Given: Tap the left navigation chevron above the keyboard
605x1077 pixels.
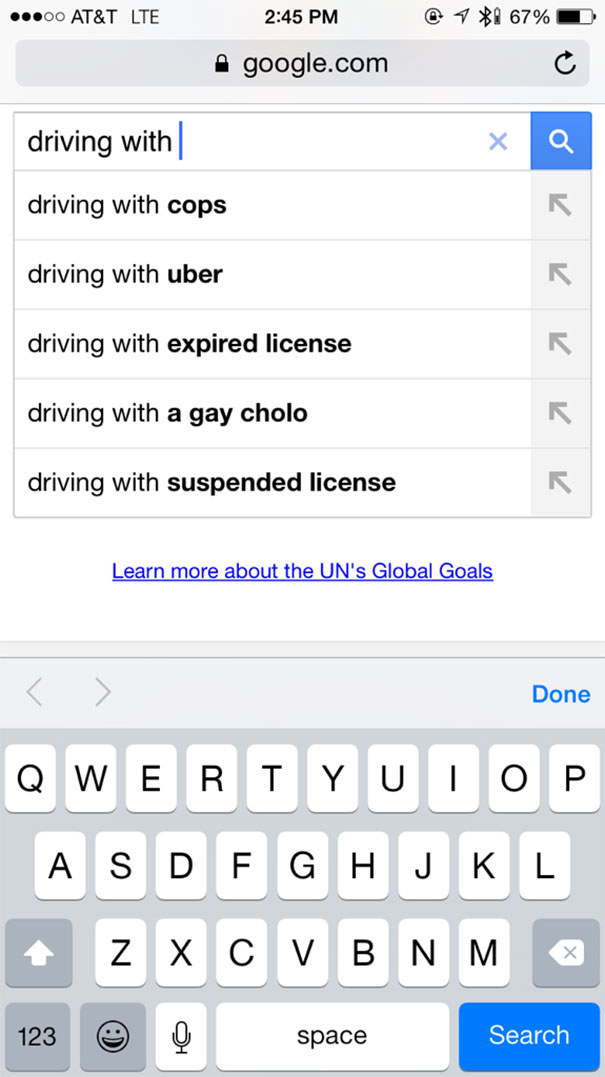Looking at the screenshot, I should [36, 693].
